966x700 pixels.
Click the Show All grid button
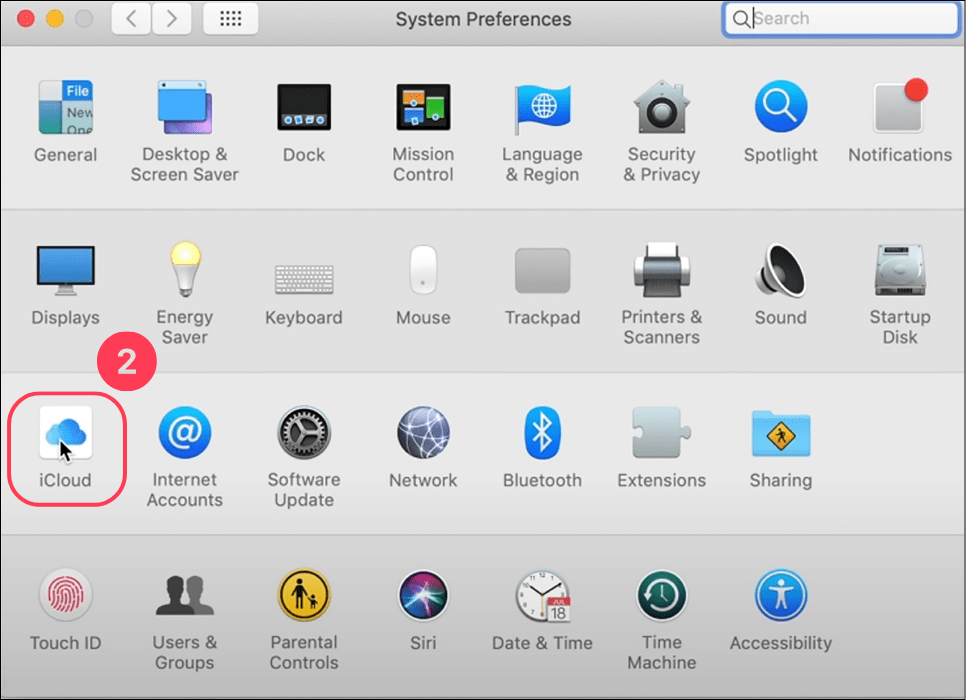coord(230,18)
